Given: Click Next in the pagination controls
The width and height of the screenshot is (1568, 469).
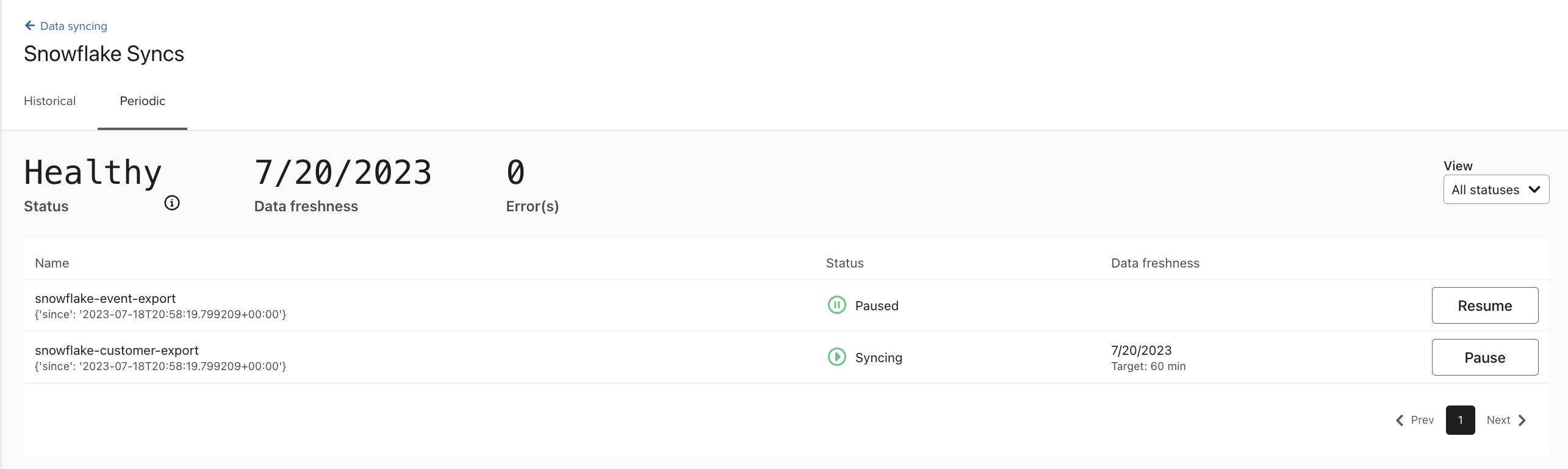Looking at the screenshot, I should [1498, 420].
